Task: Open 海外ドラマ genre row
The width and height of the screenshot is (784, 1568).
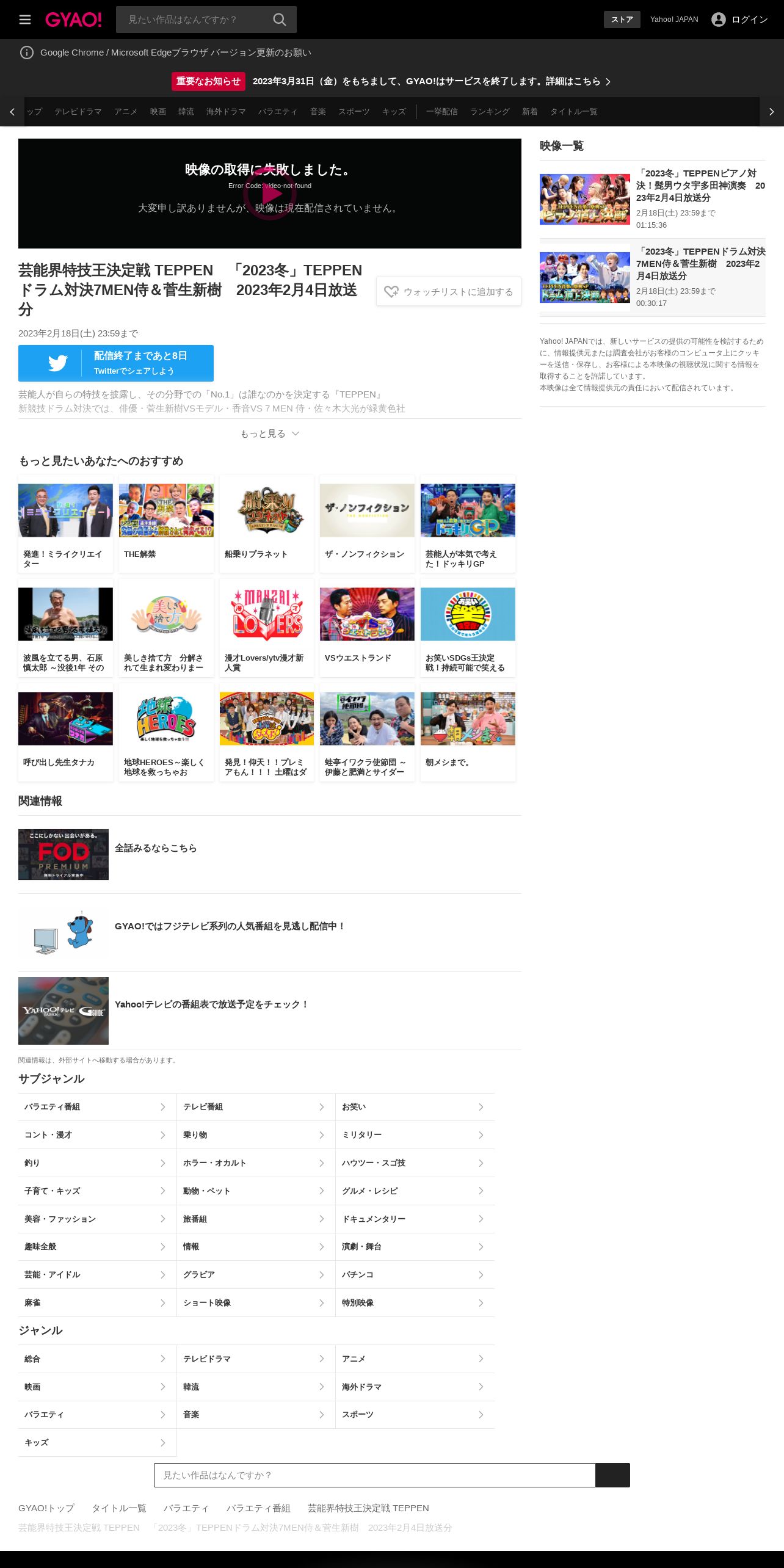Action: 415,1387
